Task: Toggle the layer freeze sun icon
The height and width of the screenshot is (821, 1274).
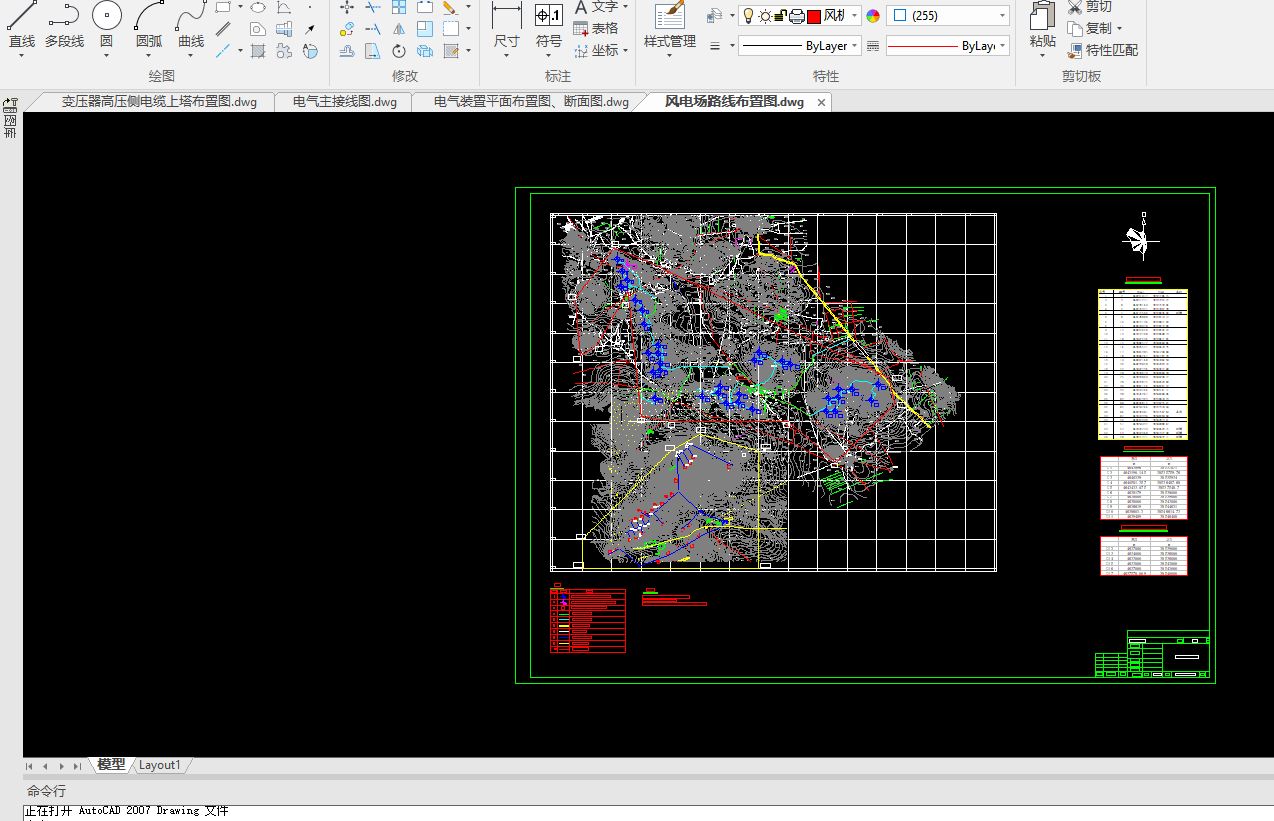Action: (x=765, y=16)
